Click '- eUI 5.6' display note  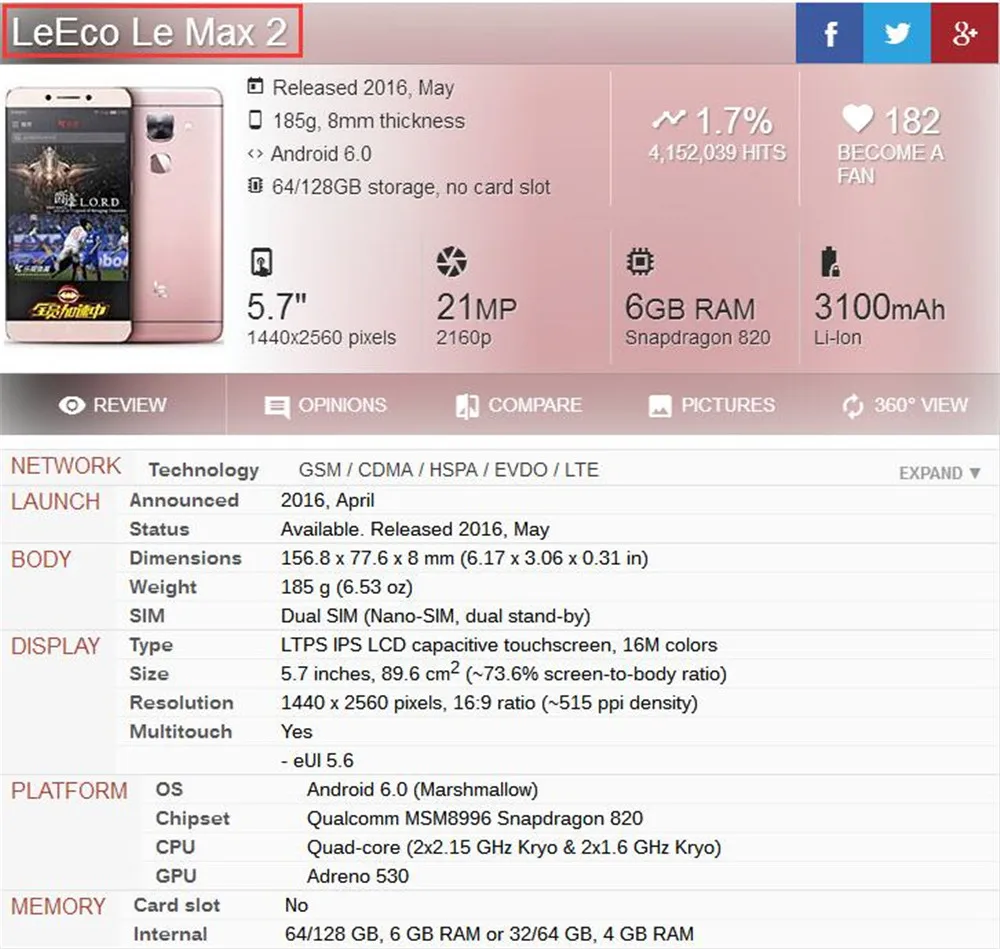(x=317, y=761)
